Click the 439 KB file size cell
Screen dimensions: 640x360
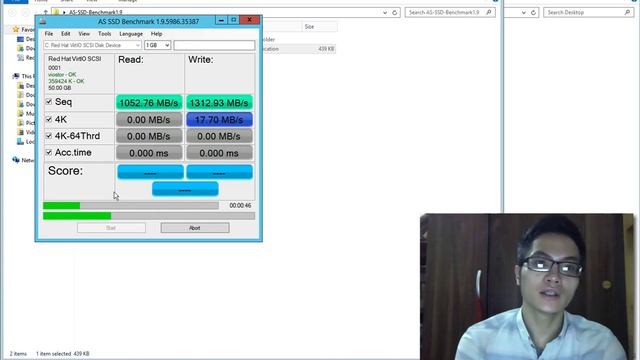point(326,49)
